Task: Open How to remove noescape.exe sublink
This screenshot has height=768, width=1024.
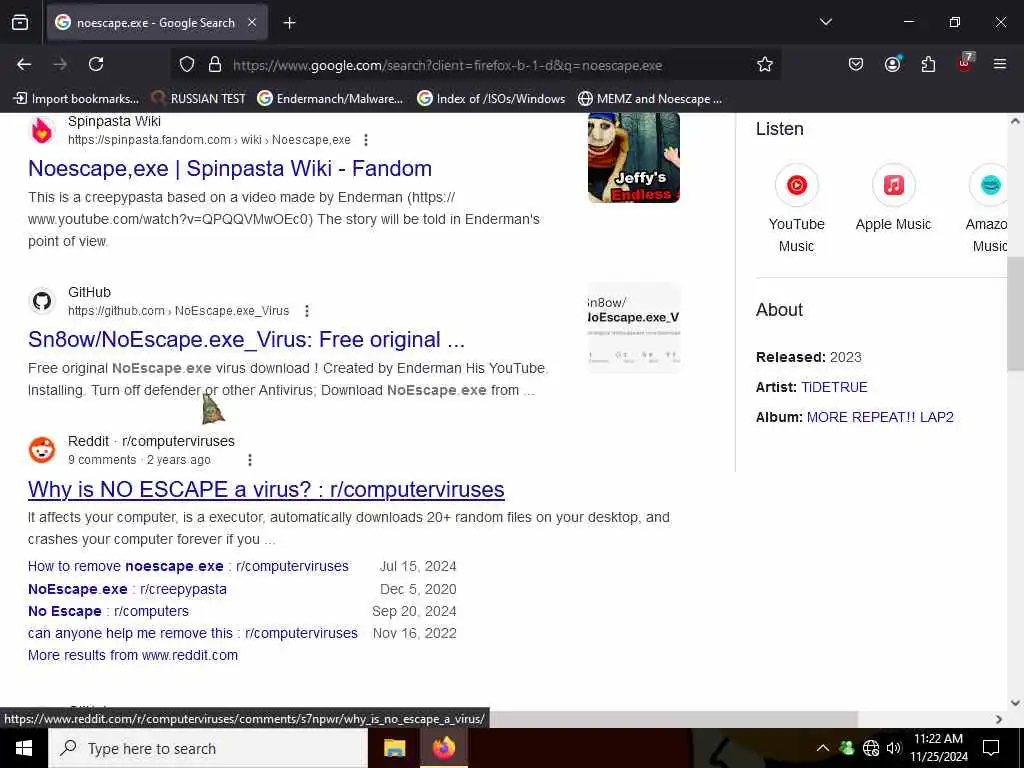Action: [188, 566]
